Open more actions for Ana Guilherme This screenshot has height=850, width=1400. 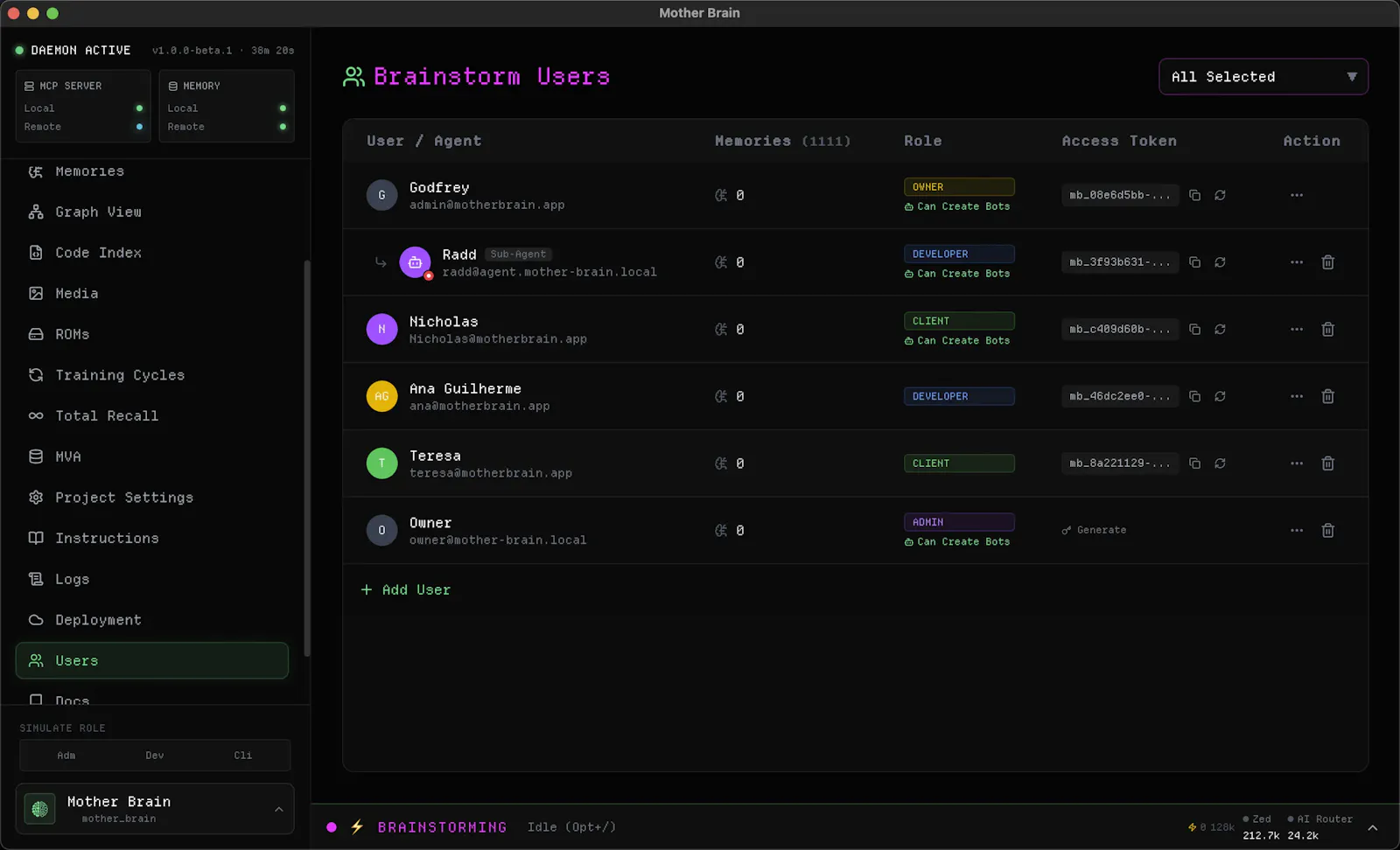1297,396
